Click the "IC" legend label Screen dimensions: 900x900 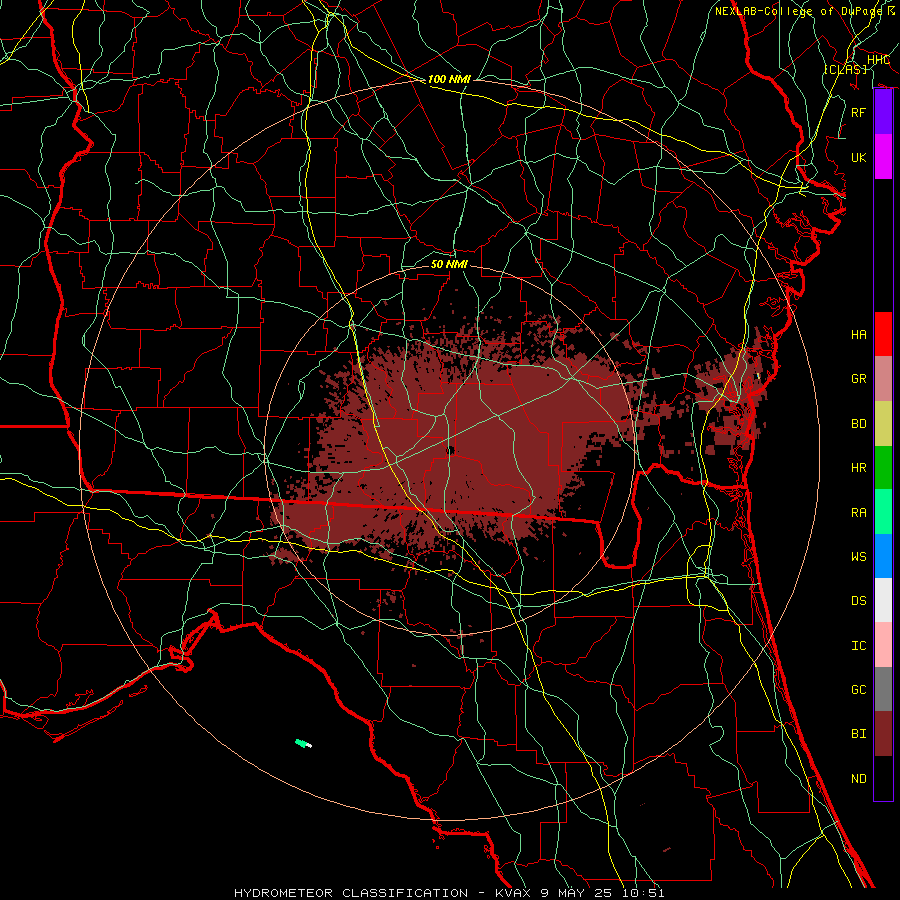pos(859,646)
